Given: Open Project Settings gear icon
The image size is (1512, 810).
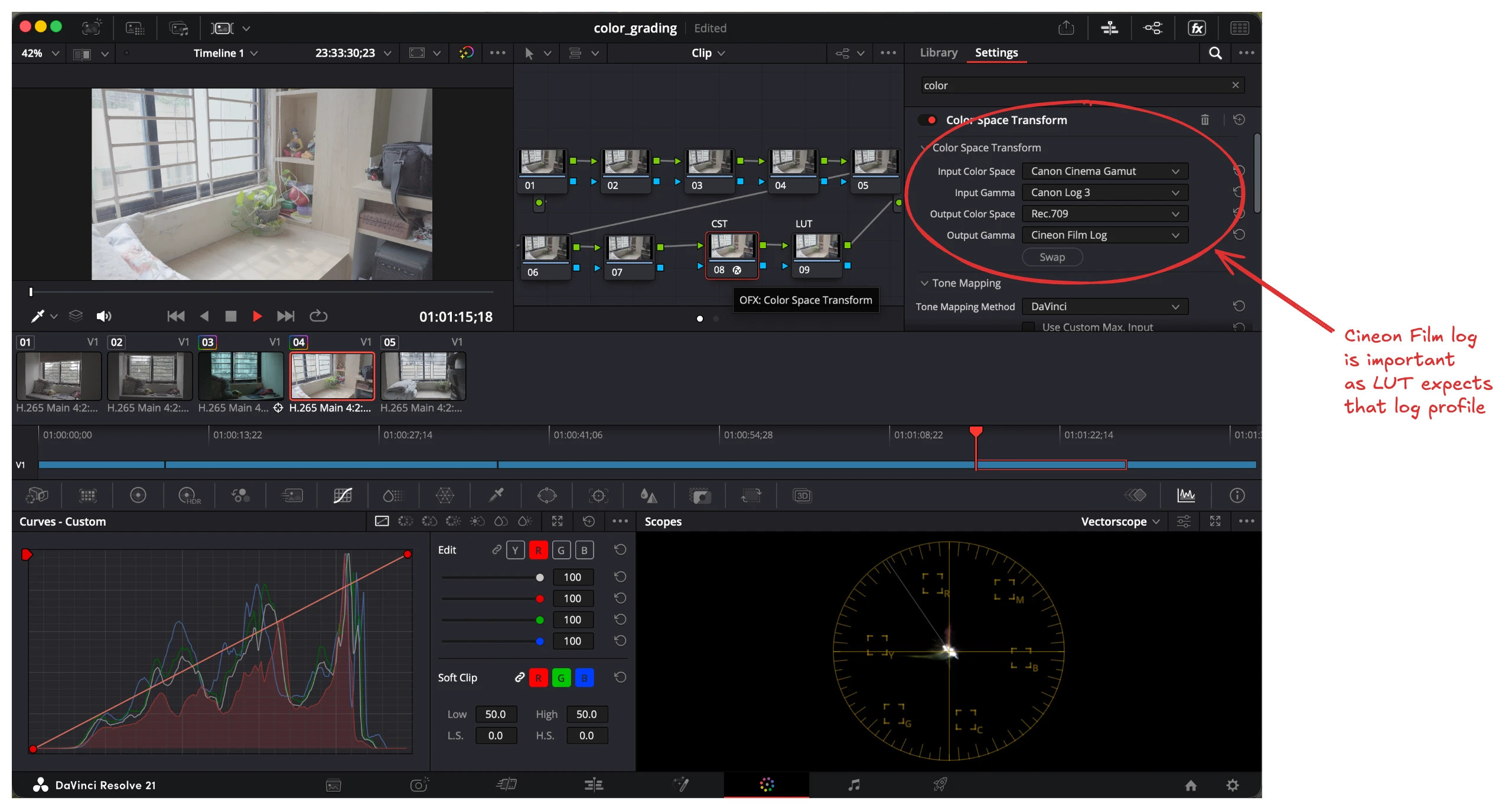Looking at the screenshot, I should (x=1233, y=785).
